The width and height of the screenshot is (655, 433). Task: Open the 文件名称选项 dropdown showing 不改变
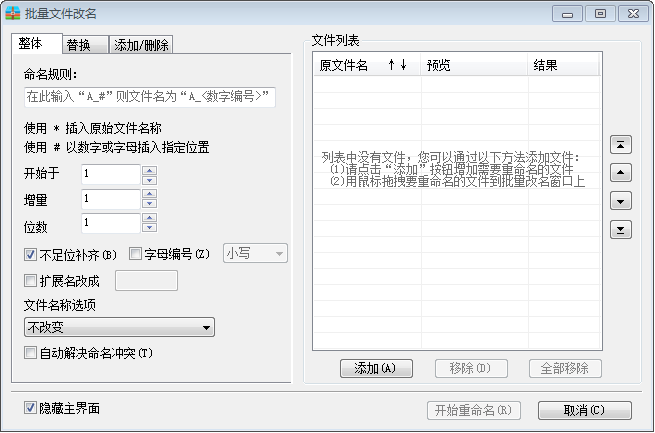coord(119,327)
